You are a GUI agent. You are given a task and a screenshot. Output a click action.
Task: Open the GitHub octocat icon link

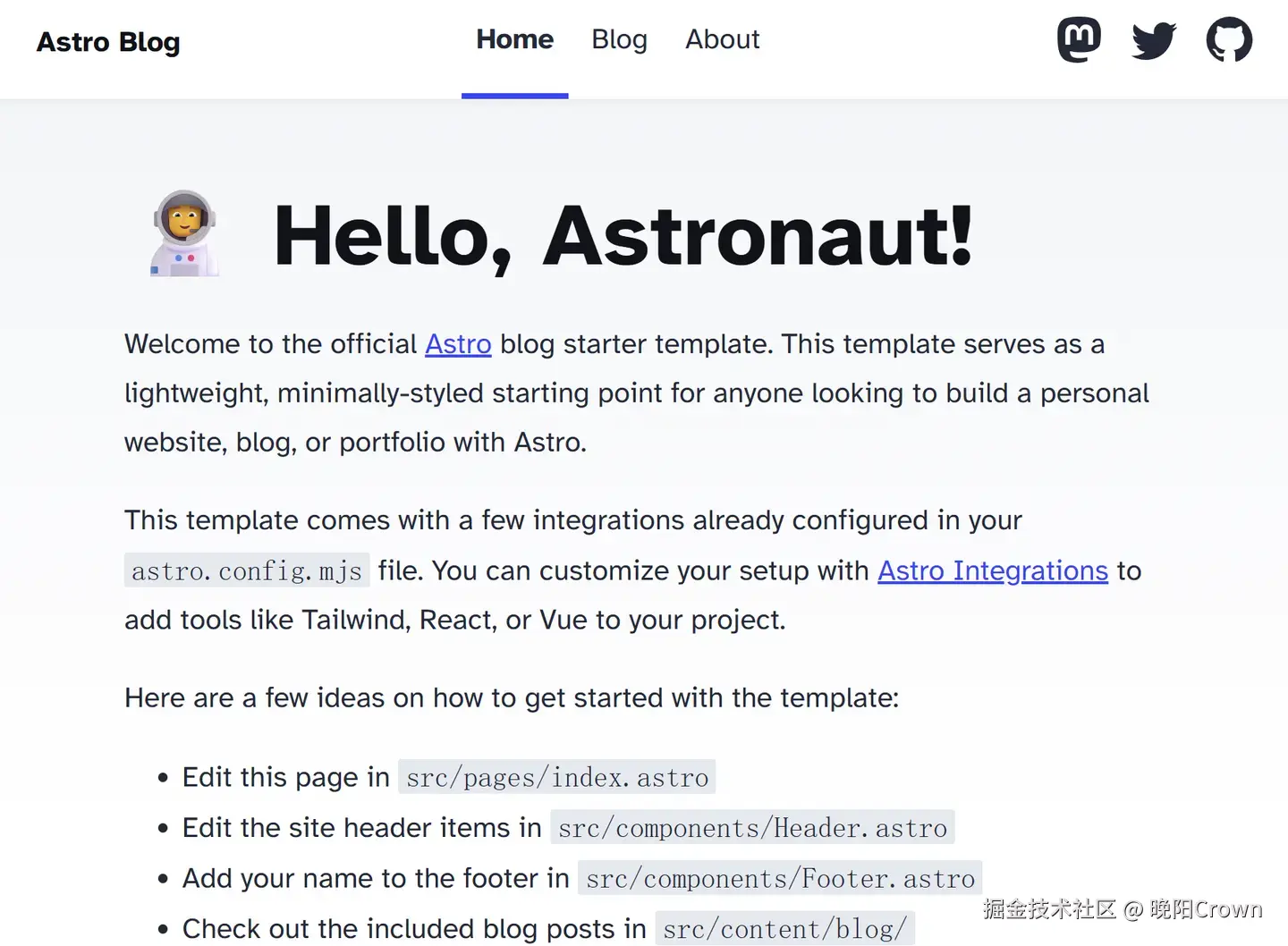[x=1229, y=40]
